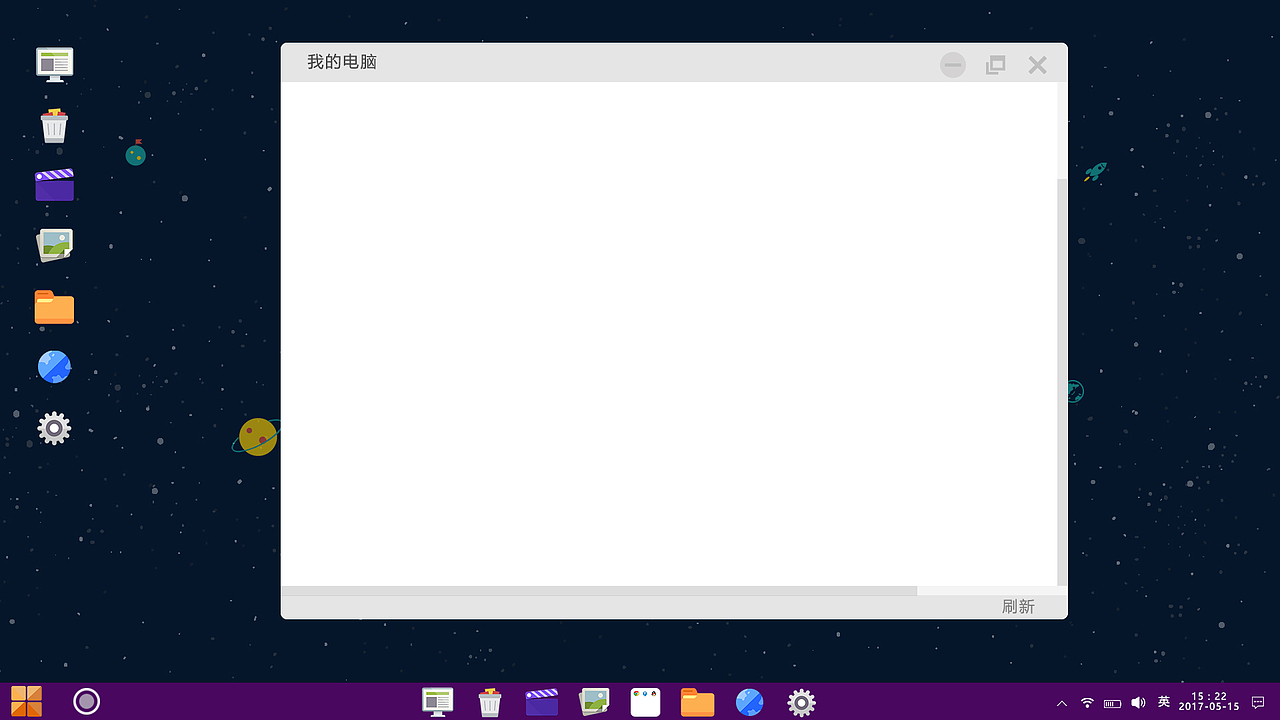This screenshot has height=720, width=1280.
Task: Click 刷新 to refresh My Computer
Action: pyautogui.click(x=1018, y=605)
